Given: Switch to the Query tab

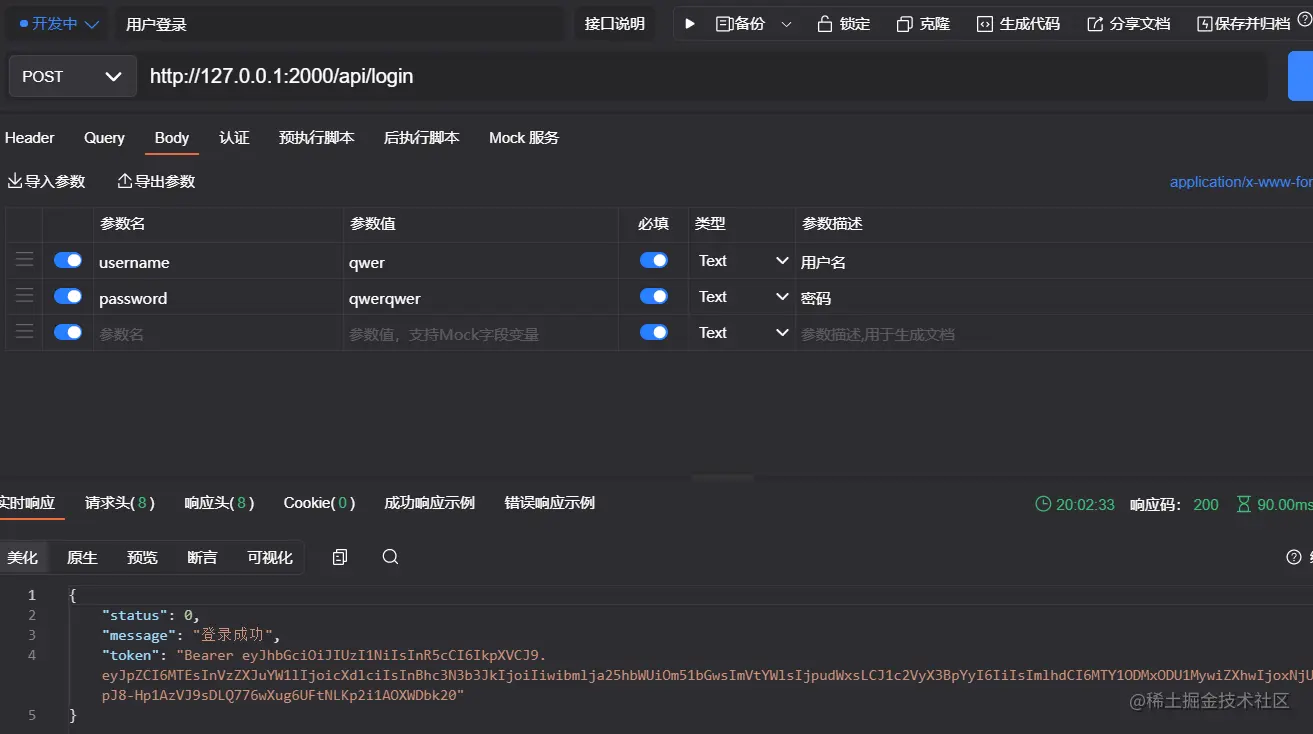Looking at the screenshot, I should [104, 138].
